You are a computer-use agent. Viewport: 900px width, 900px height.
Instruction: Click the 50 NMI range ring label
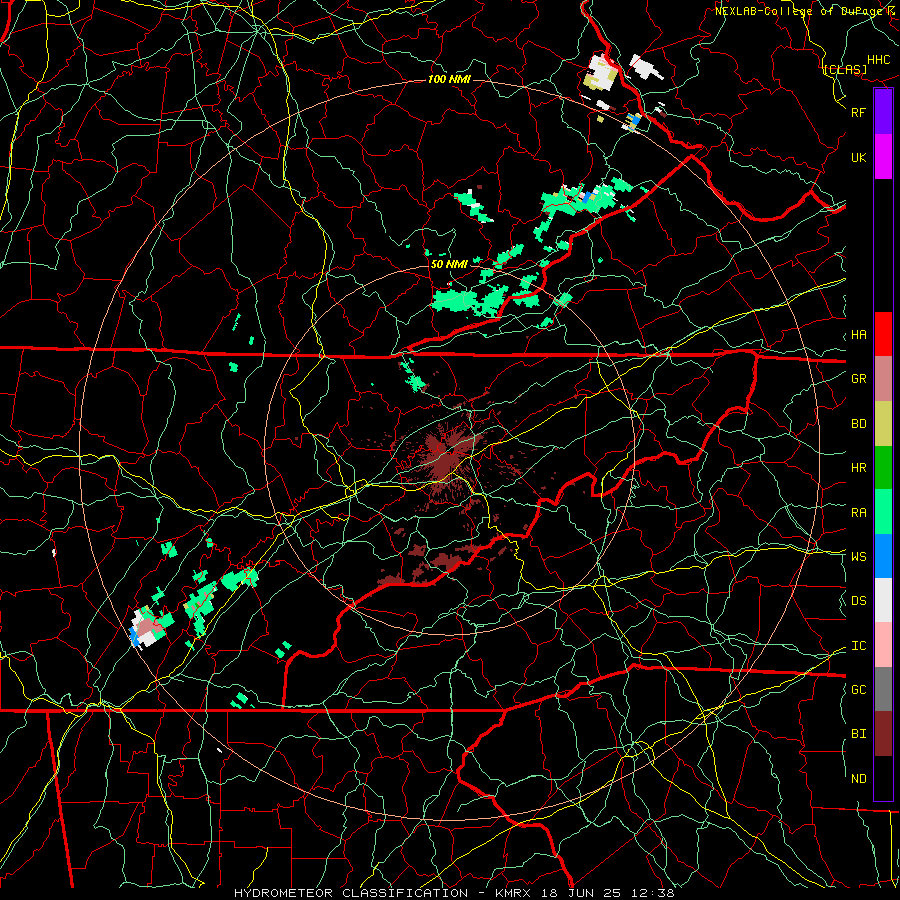click(449, 264)
